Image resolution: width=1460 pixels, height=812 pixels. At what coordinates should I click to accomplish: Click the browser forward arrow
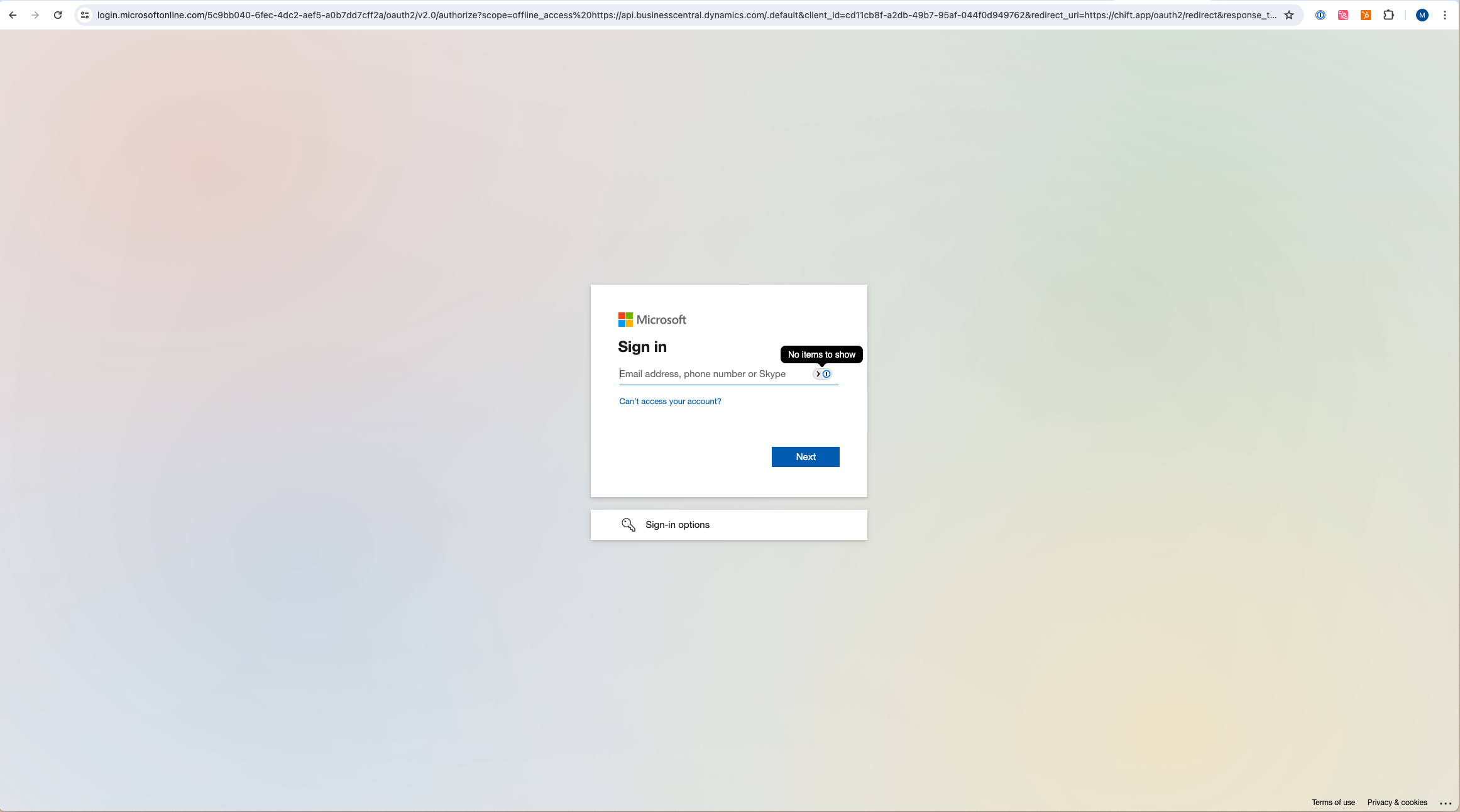pos(35,15)
